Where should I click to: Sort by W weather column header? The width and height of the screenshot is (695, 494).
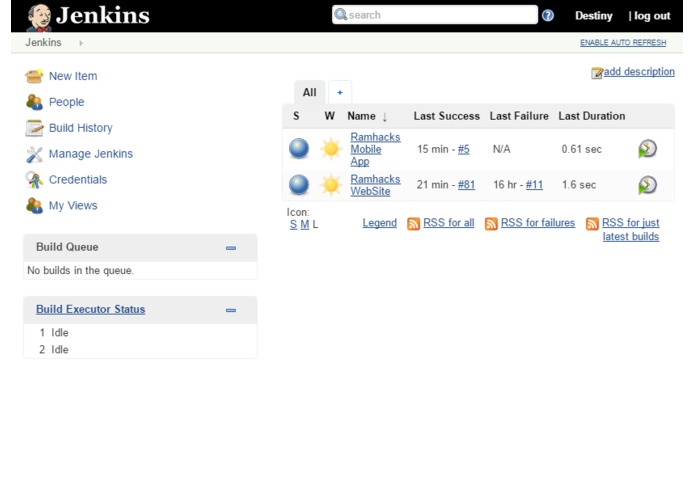tap(329, 116)
